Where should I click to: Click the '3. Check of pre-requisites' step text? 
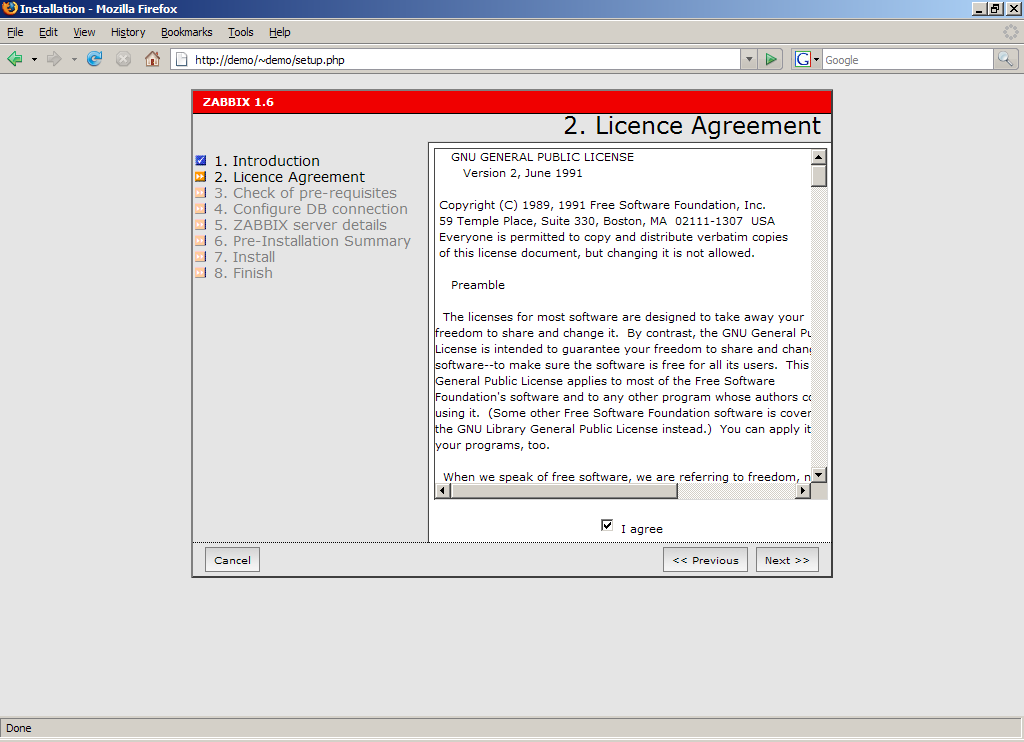click(306, 193)
